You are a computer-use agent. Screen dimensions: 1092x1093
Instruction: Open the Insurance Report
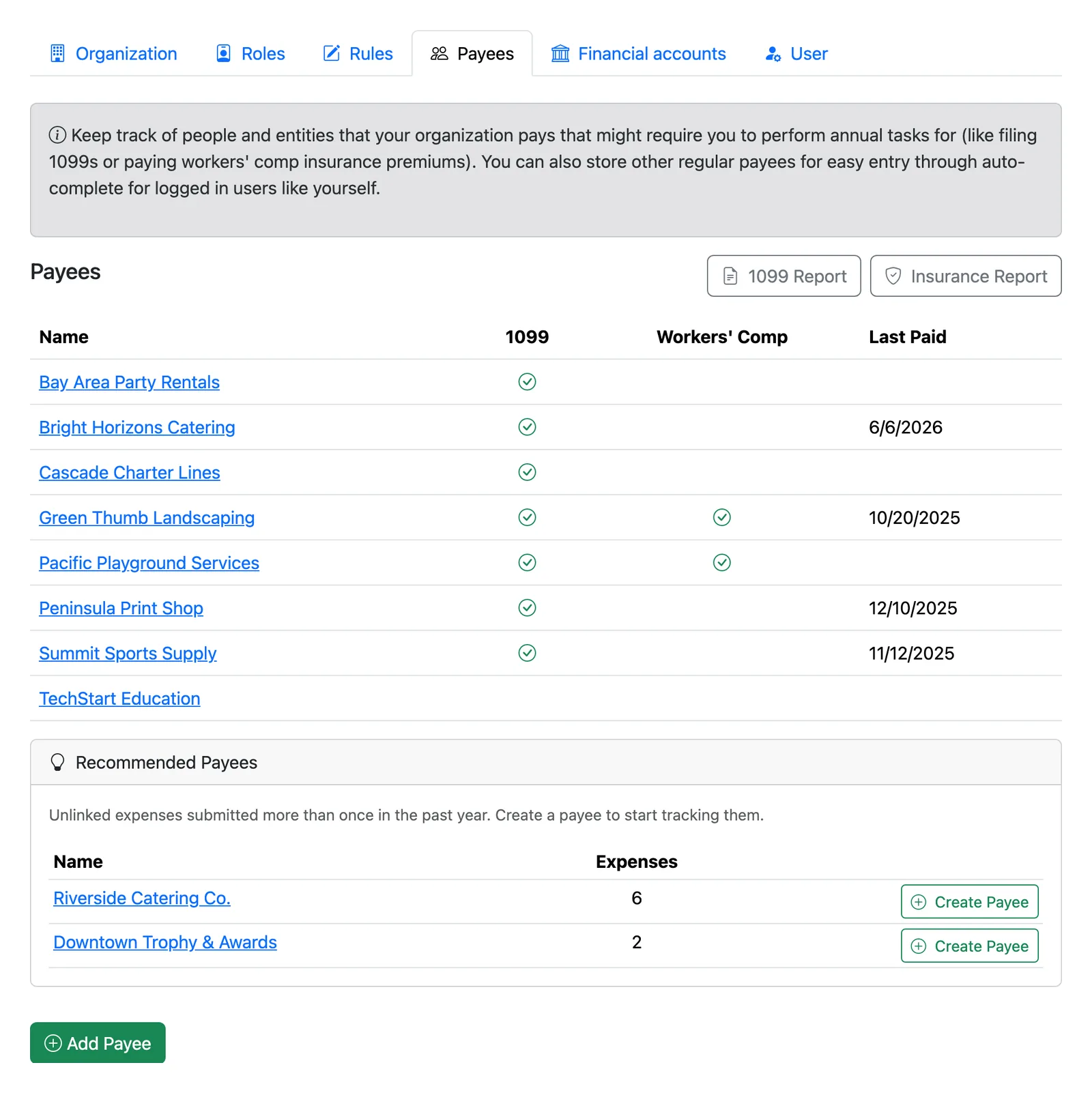tap(966, 276)
